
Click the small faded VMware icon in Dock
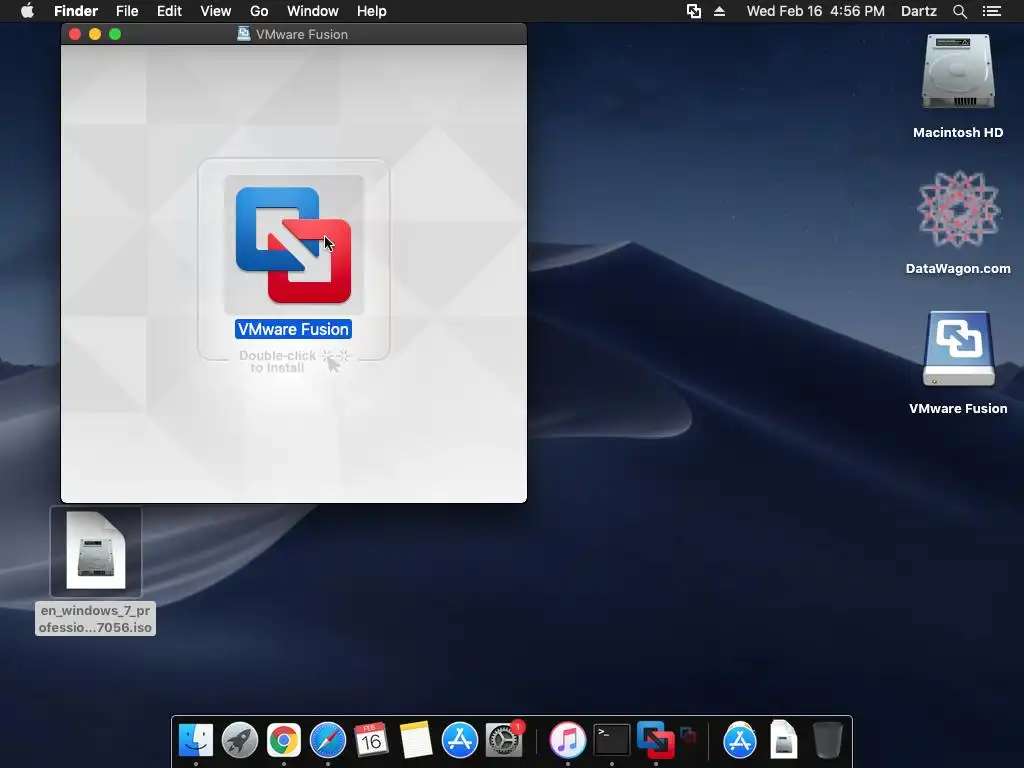click(x=688, y=735)
